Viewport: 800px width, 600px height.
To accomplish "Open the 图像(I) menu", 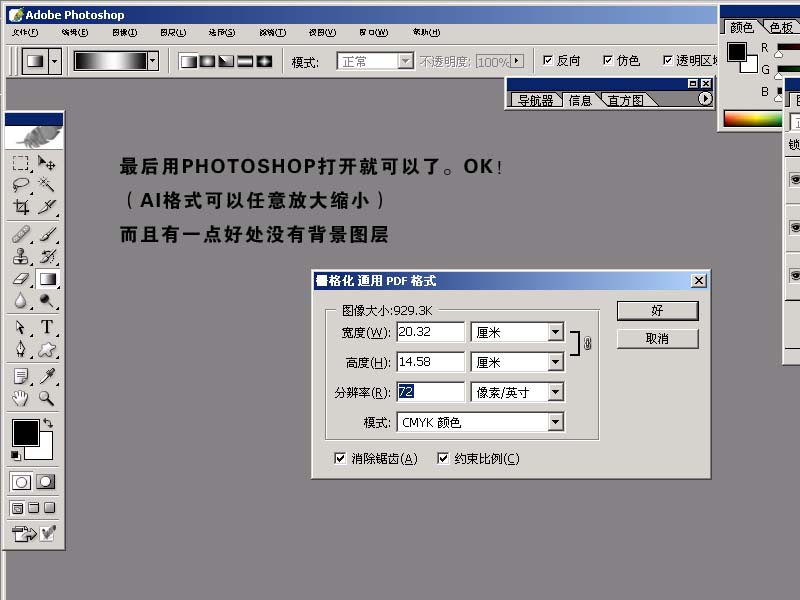I will click(x=124, y=32).
